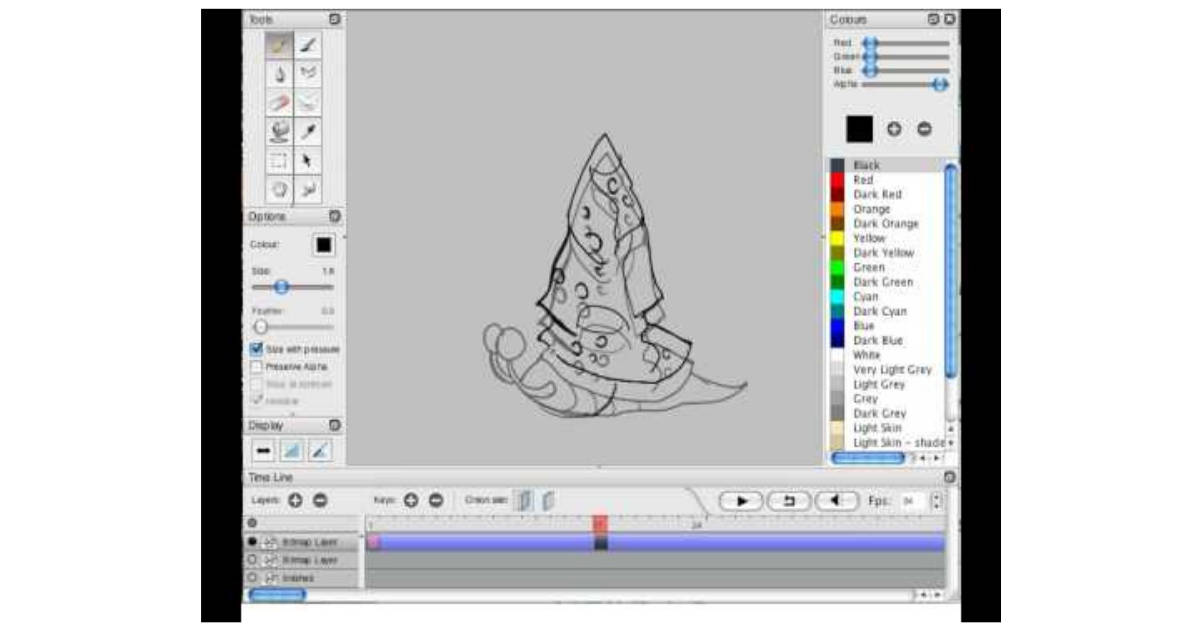1200x630 pixels.
Task: Detach the Tools panel
Action: 333,18
